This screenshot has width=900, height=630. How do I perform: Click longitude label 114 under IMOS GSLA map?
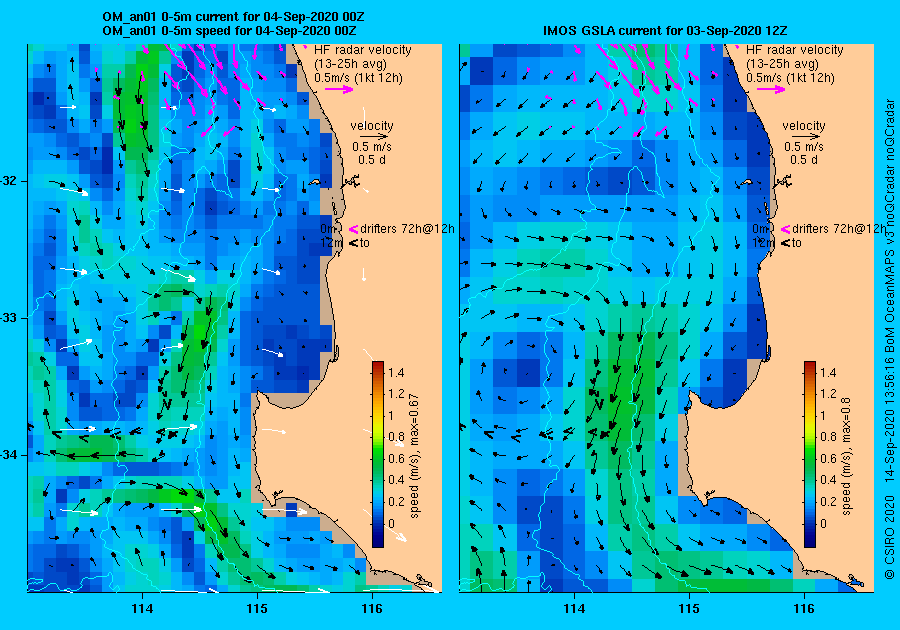(574, 609)
